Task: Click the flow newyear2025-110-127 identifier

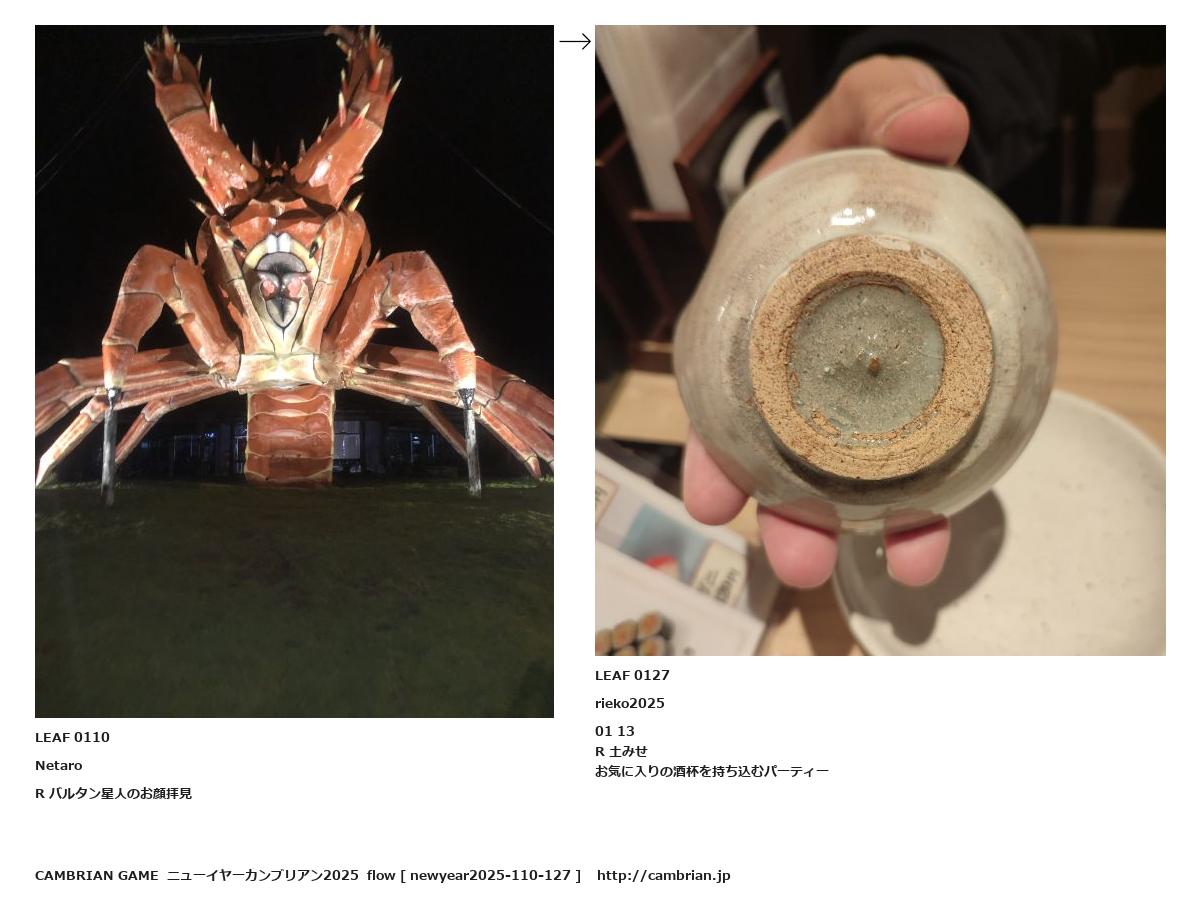Action: [x=474, y=876]
